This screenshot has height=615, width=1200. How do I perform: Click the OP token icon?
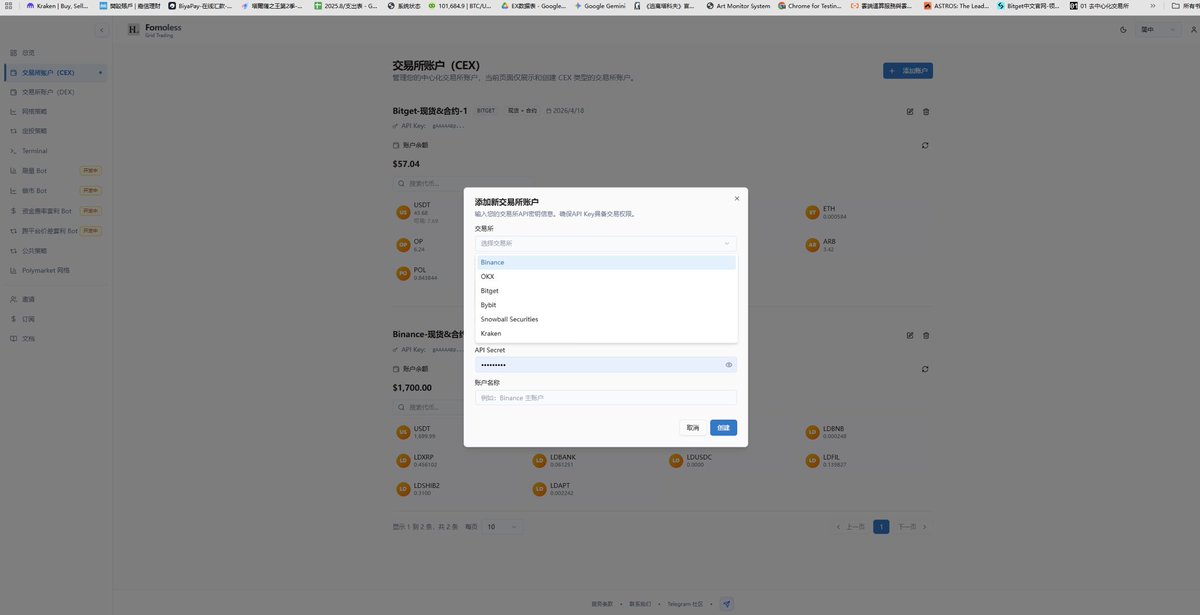pos(404,244)
